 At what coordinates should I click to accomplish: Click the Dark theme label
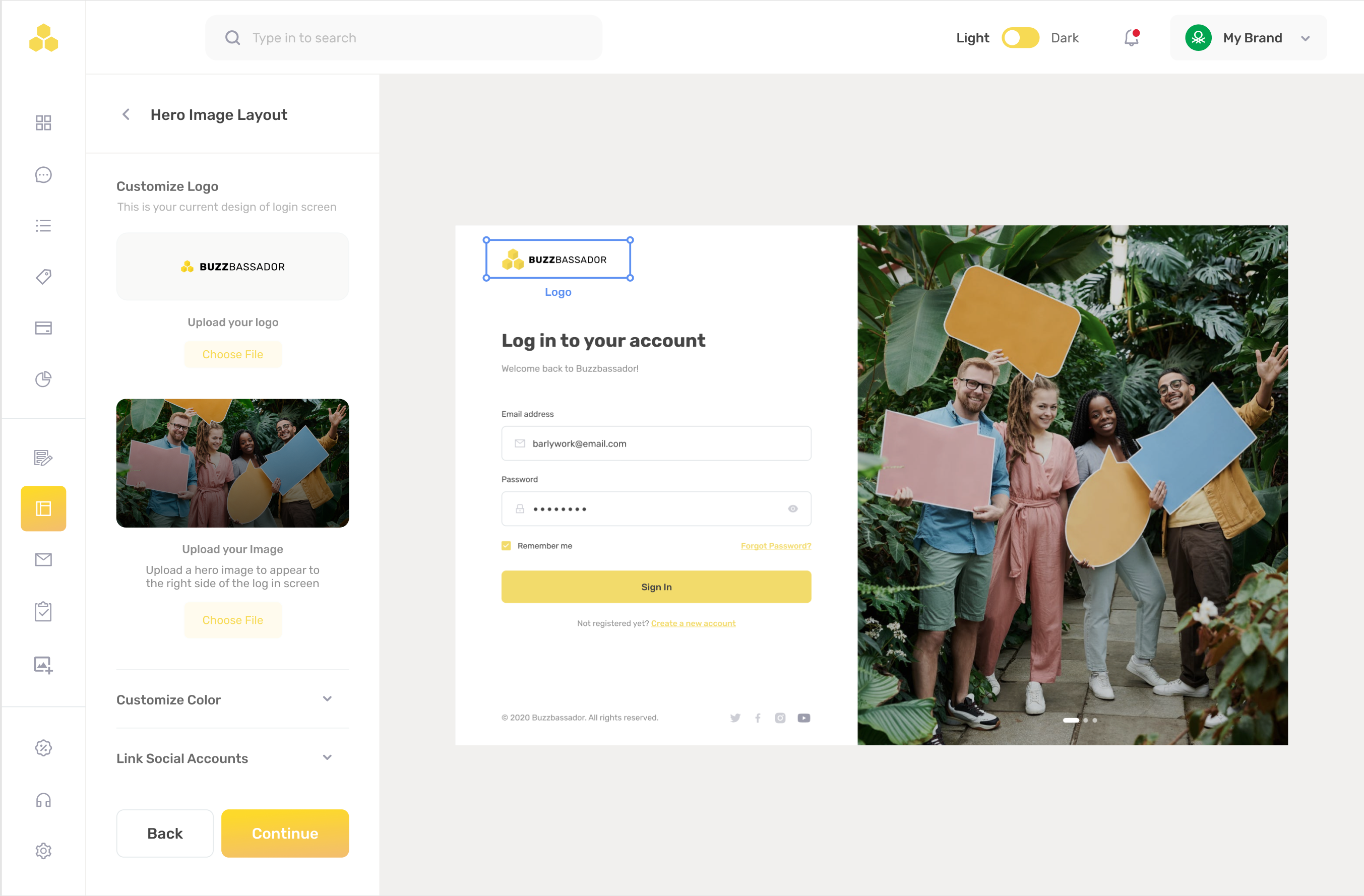tap(1065, 38)
